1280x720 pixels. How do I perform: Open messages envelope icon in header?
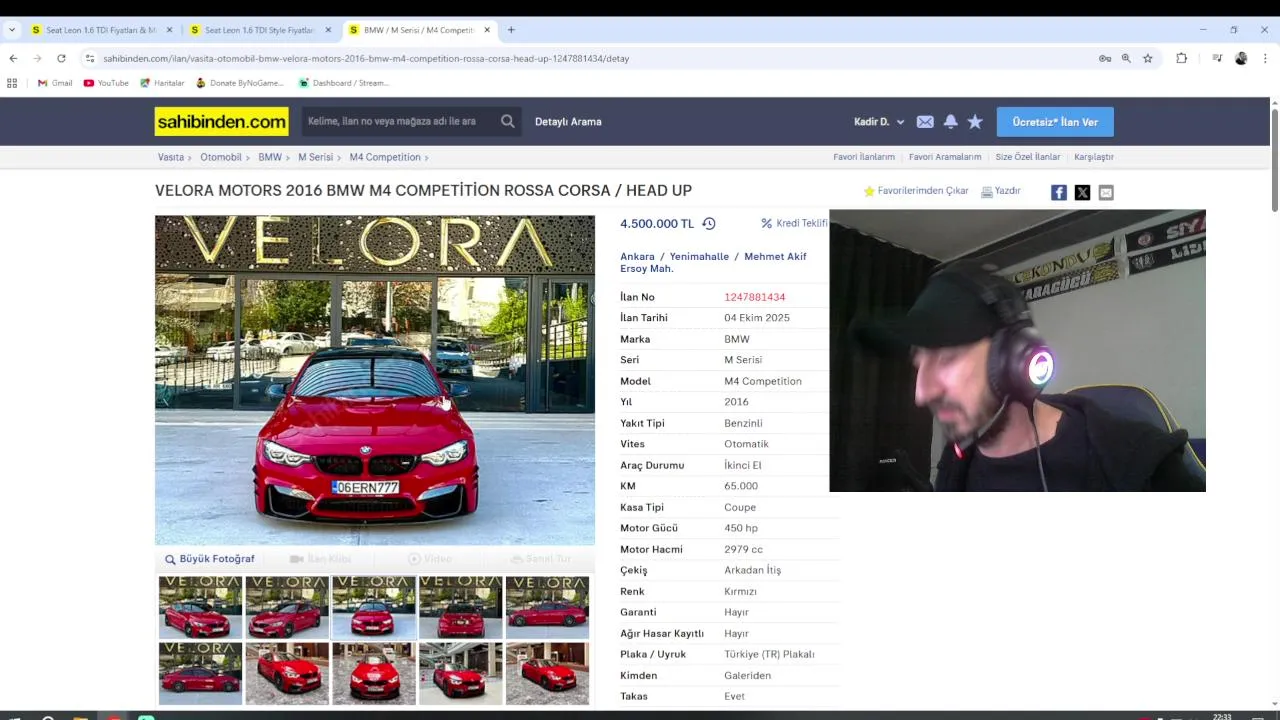(925, 122)
